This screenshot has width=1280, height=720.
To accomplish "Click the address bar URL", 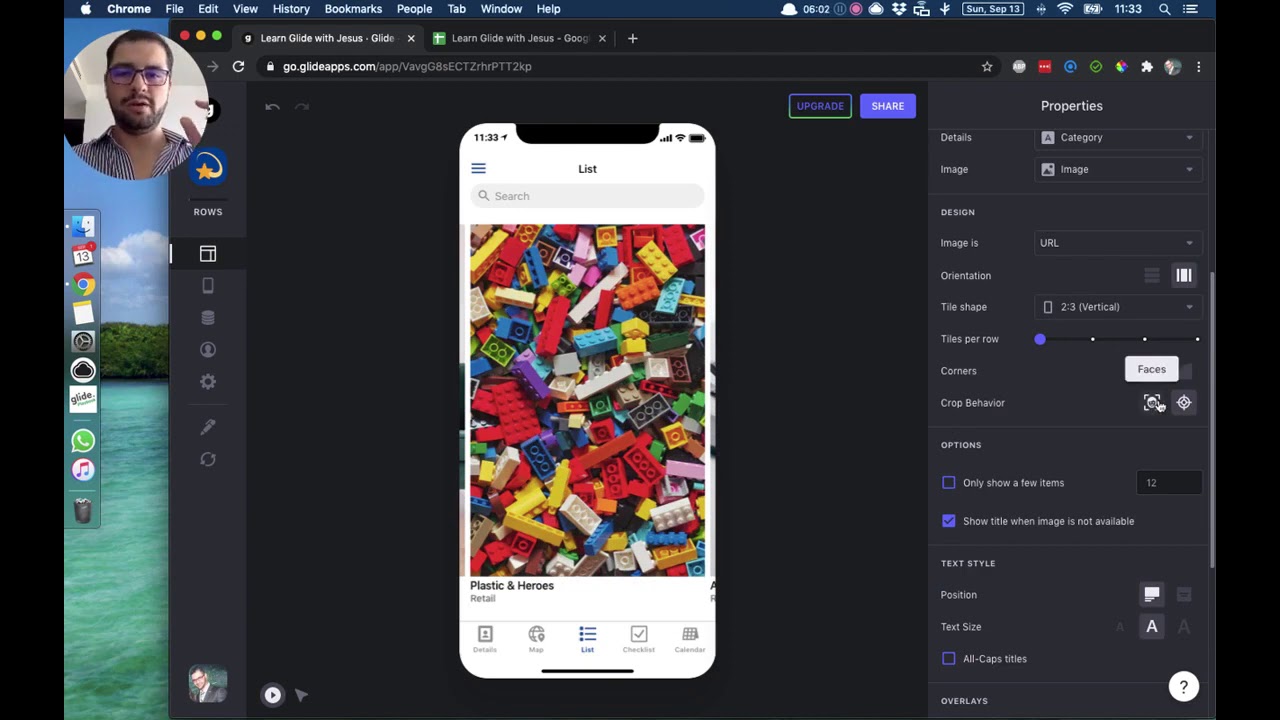I will pyautogui.click(x=407, y=67).
